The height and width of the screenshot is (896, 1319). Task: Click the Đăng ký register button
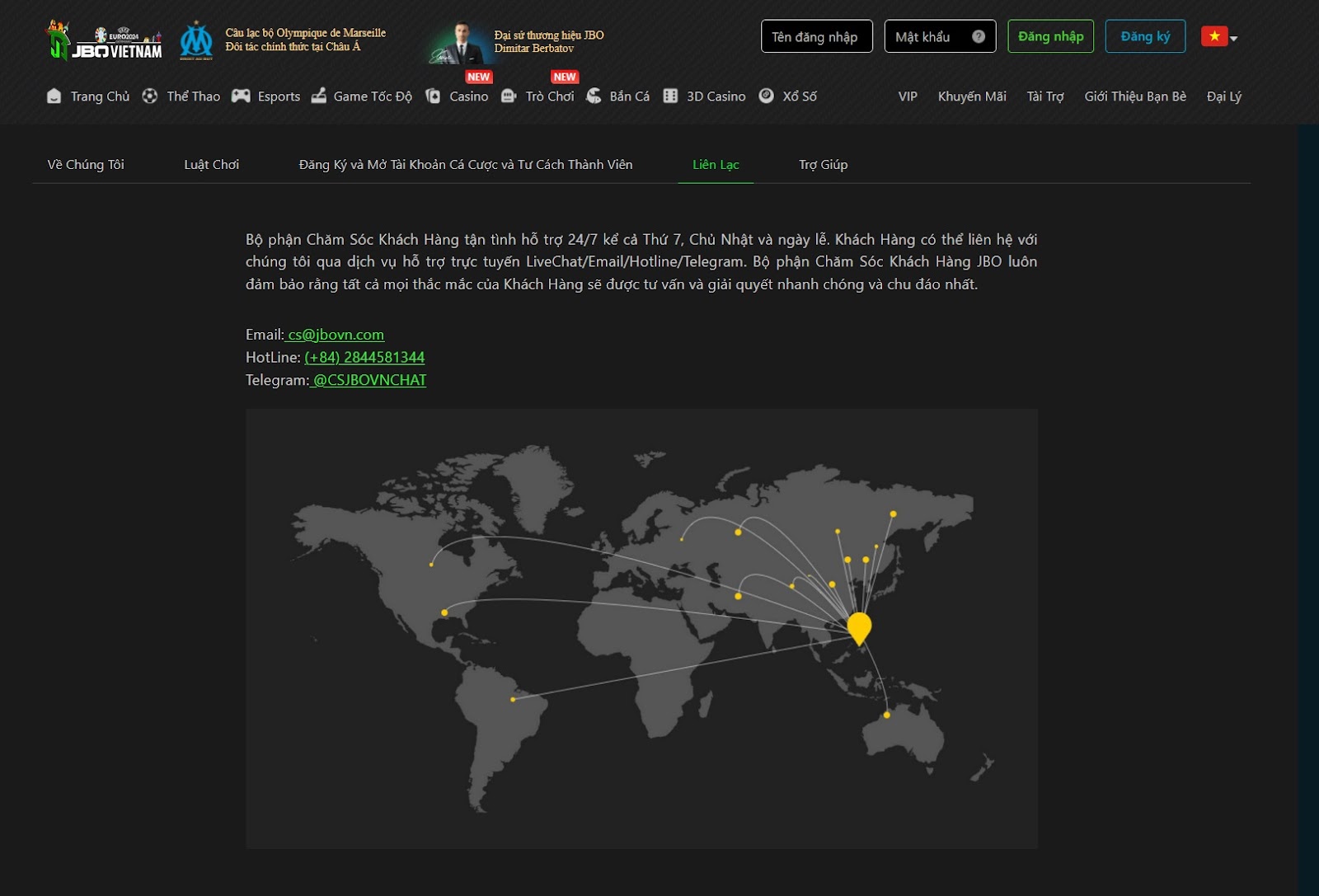coord(1145,36)
